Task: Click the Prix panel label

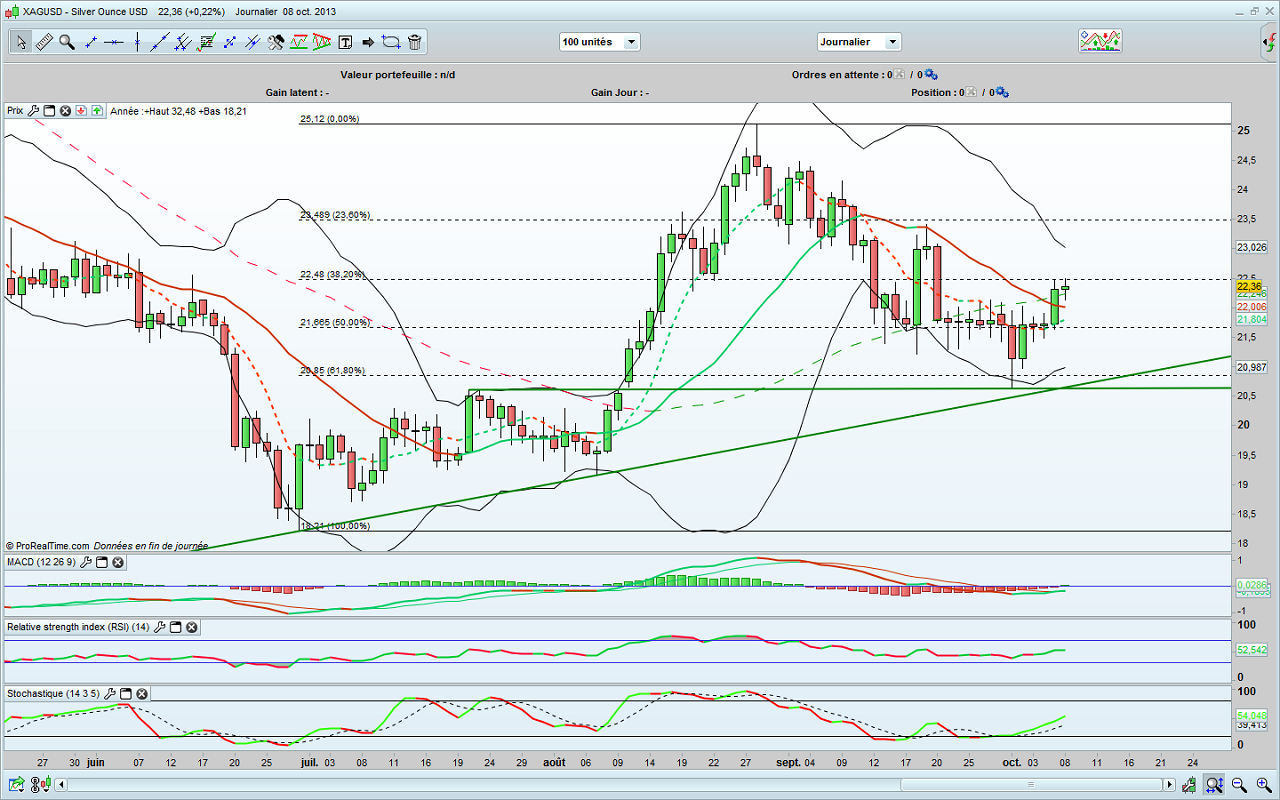Action: (x=15, y=111)
